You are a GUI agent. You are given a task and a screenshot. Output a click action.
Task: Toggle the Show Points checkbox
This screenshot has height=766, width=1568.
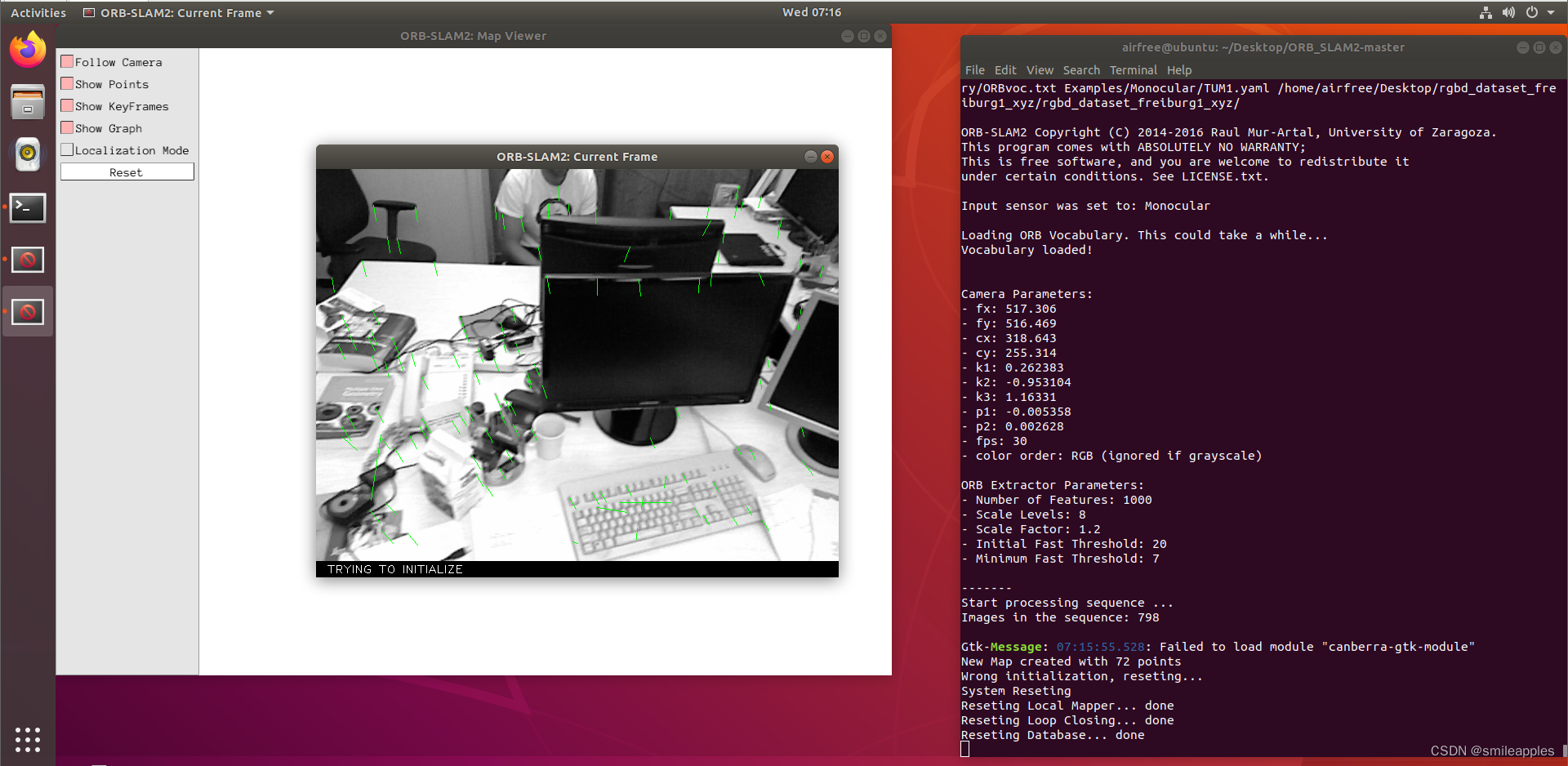(67, 83)
